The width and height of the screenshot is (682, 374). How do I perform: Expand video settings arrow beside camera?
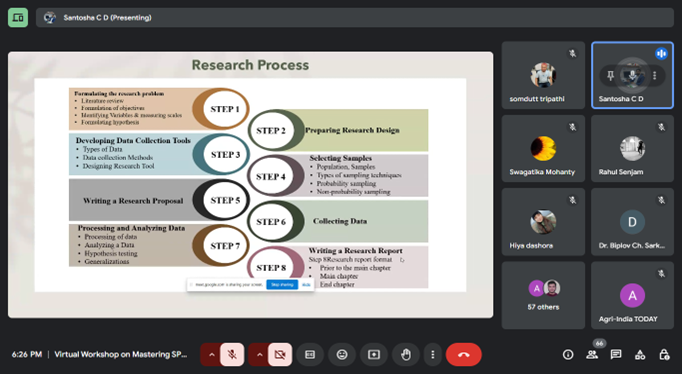point(259,355)
